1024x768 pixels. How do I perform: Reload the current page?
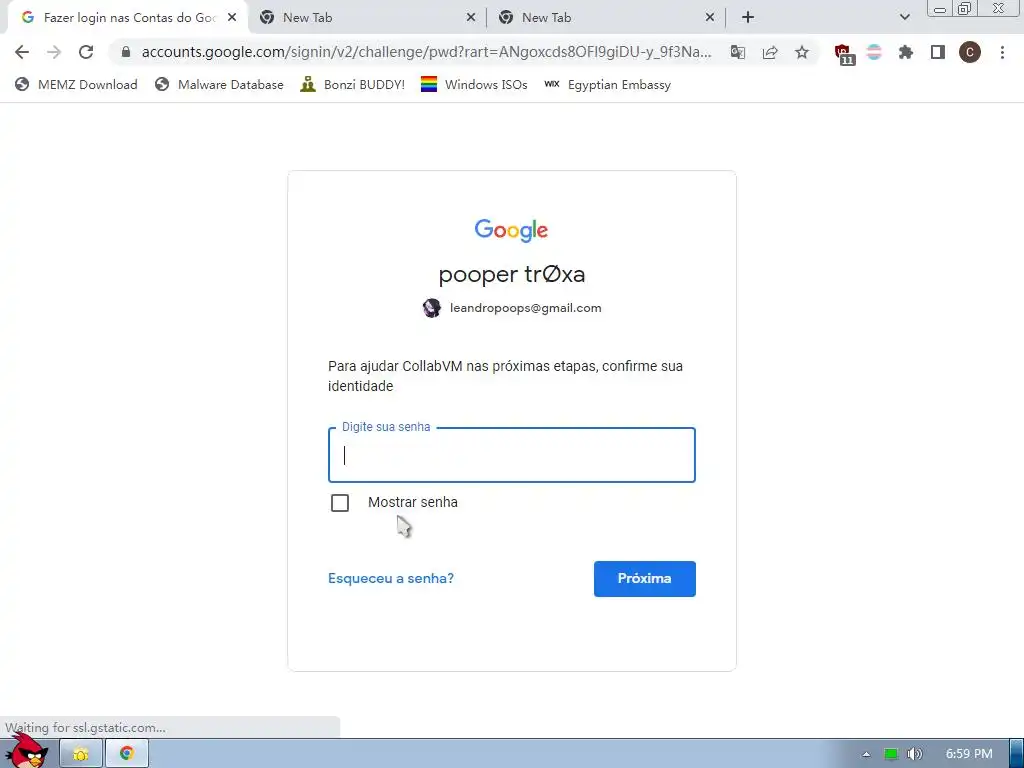[86, 52]
